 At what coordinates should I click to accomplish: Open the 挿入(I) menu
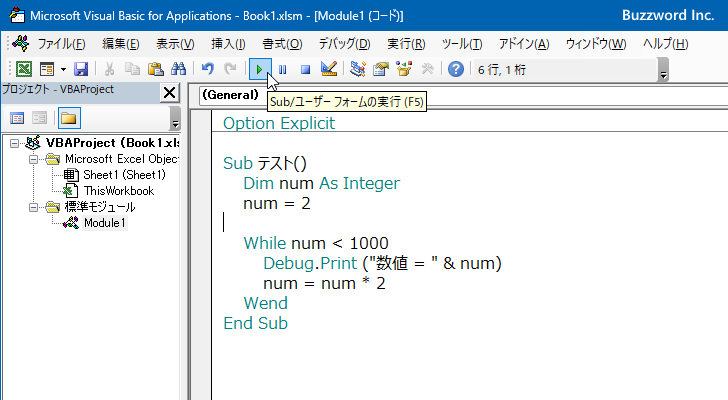pos(228,44)
